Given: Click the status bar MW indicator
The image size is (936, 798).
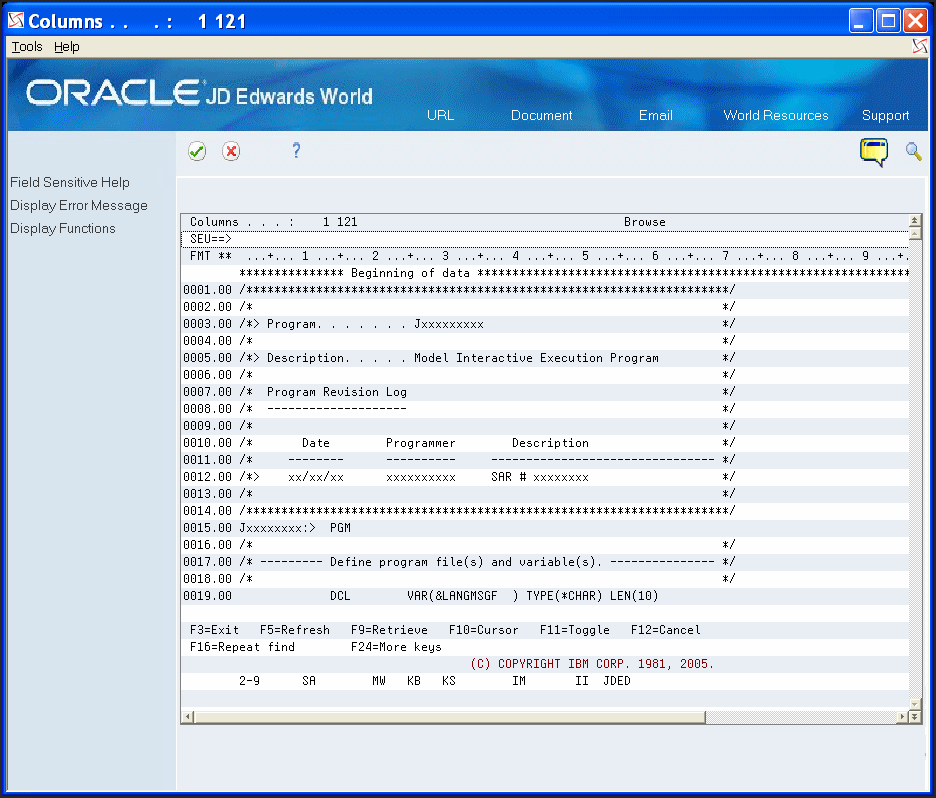Looking at the screenshot, I should pos(379,680).
